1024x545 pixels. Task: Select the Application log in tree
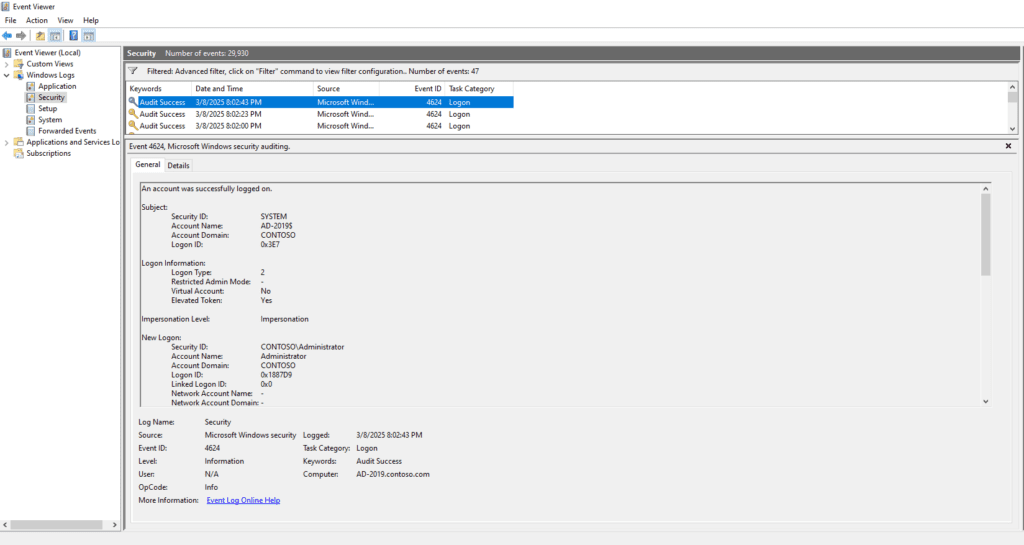click(57, 86)
